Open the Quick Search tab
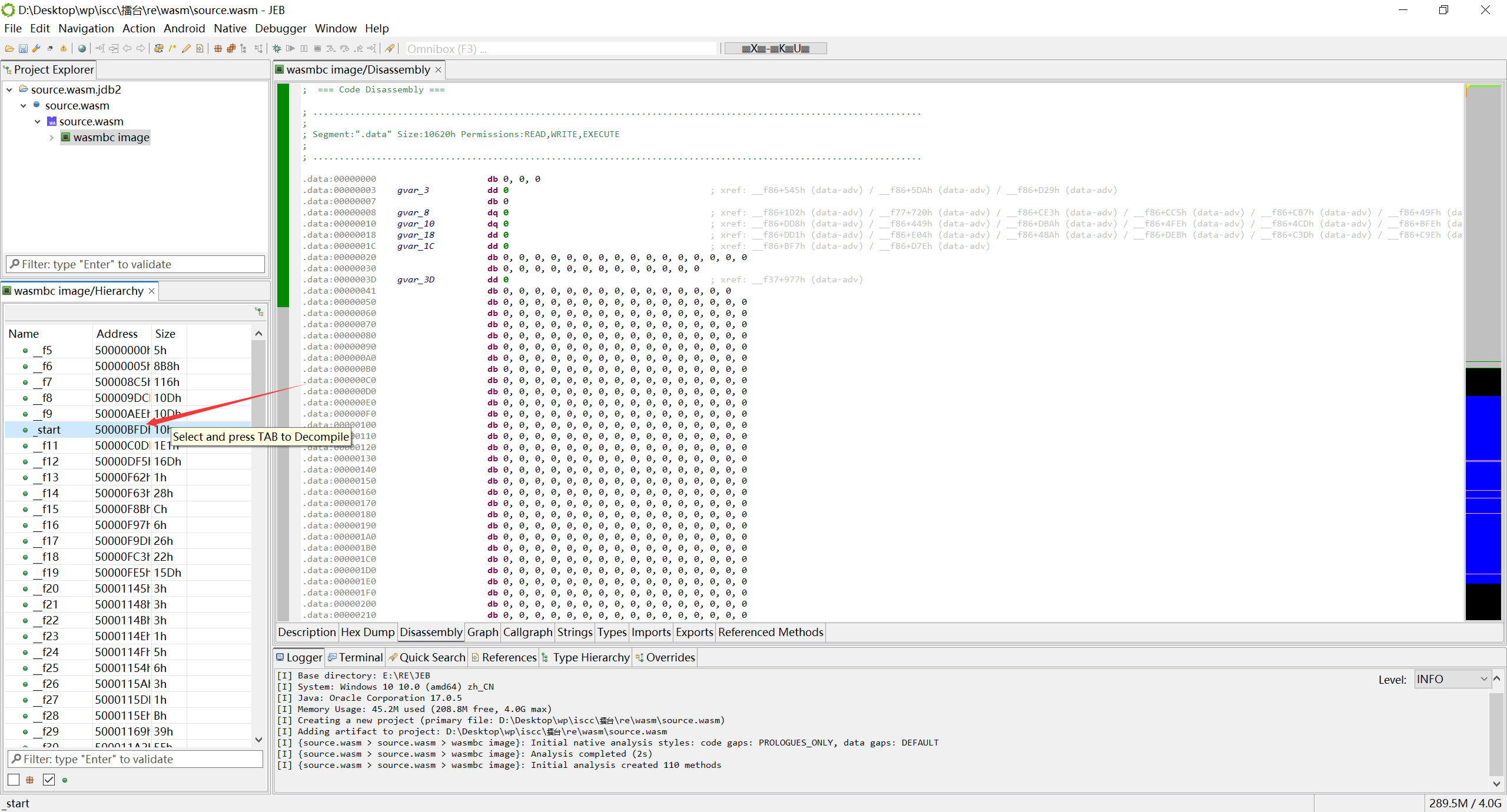 [x=427, y=657]
